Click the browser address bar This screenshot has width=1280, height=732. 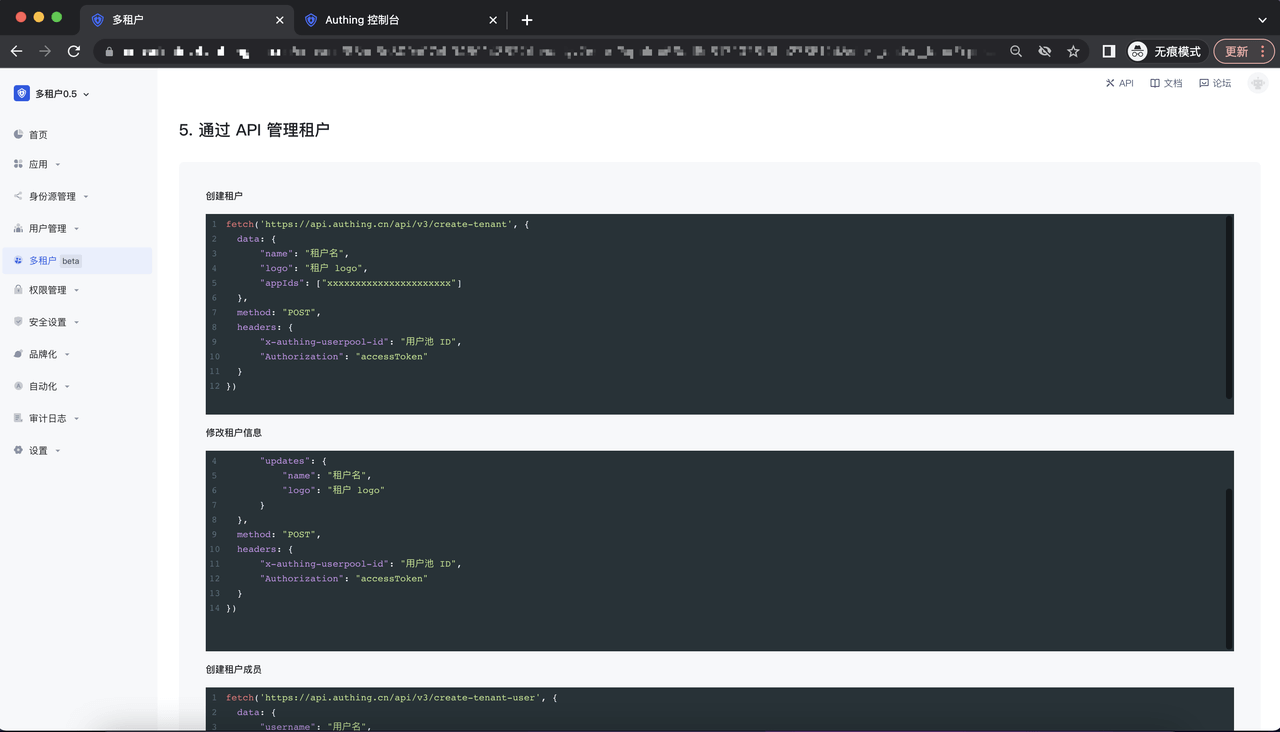click(x=550, y=51)
